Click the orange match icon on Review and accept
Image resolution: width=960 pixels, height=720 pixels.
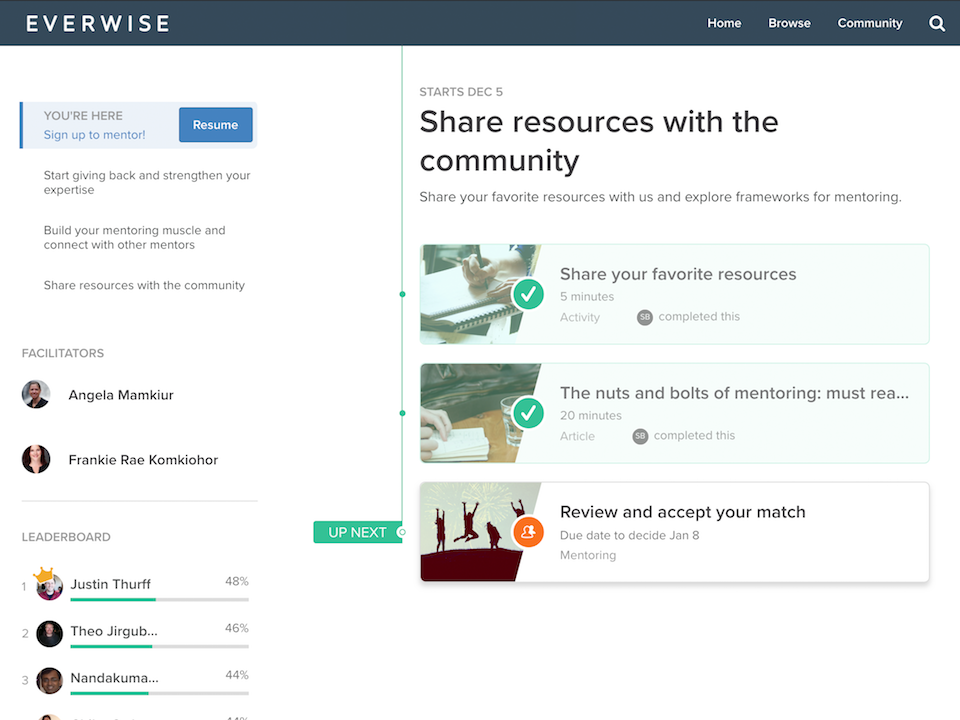(x=528, y=532)
